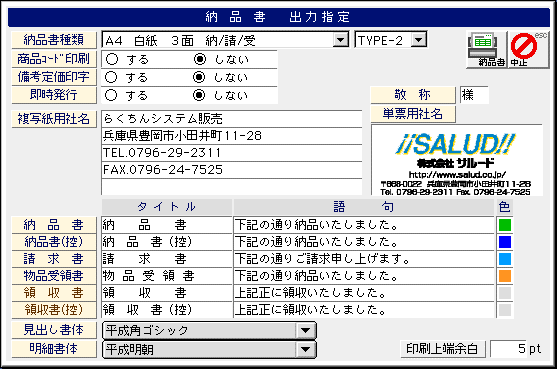Expand the TYPE-2 dropdown
This screenshot has width=557, height=369.
(x=419, y=40)
